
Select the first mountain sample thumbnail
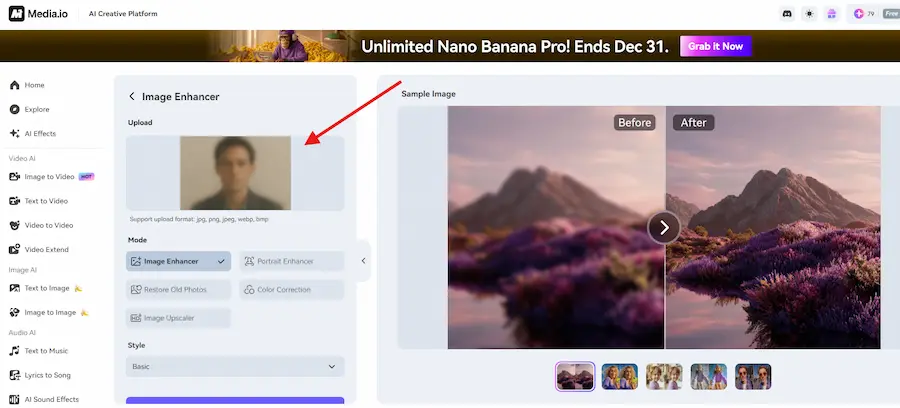tap(575, 376)
